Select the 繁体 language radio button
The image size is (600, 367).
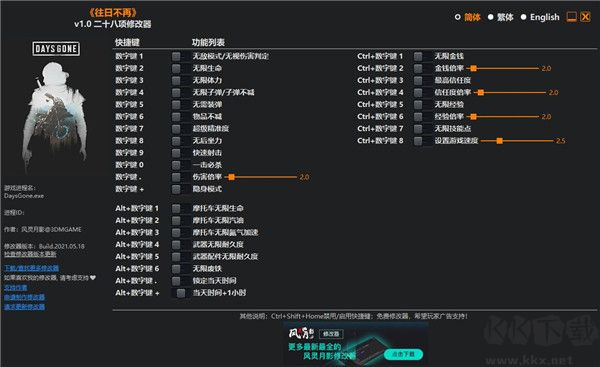(490, 17)
